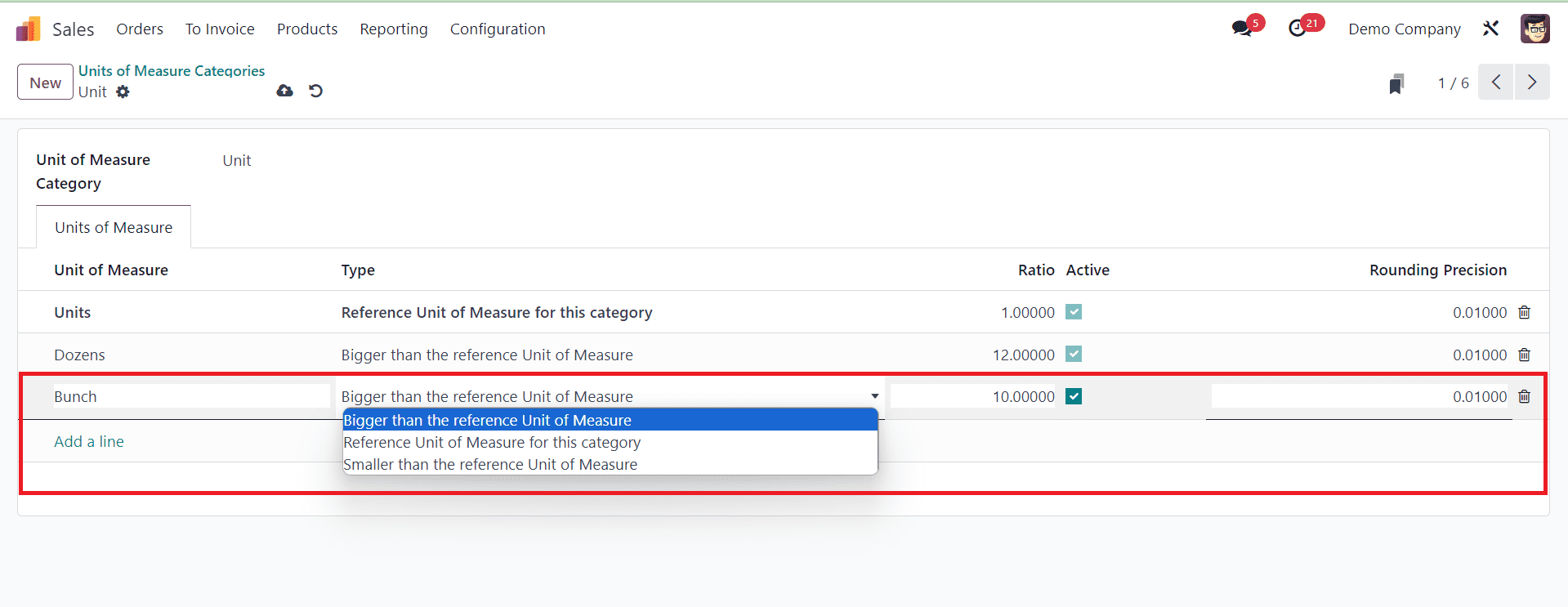The image size is (1568, 607).
Task: Choose Bigger than the reference Unit option
Action: 610,420
